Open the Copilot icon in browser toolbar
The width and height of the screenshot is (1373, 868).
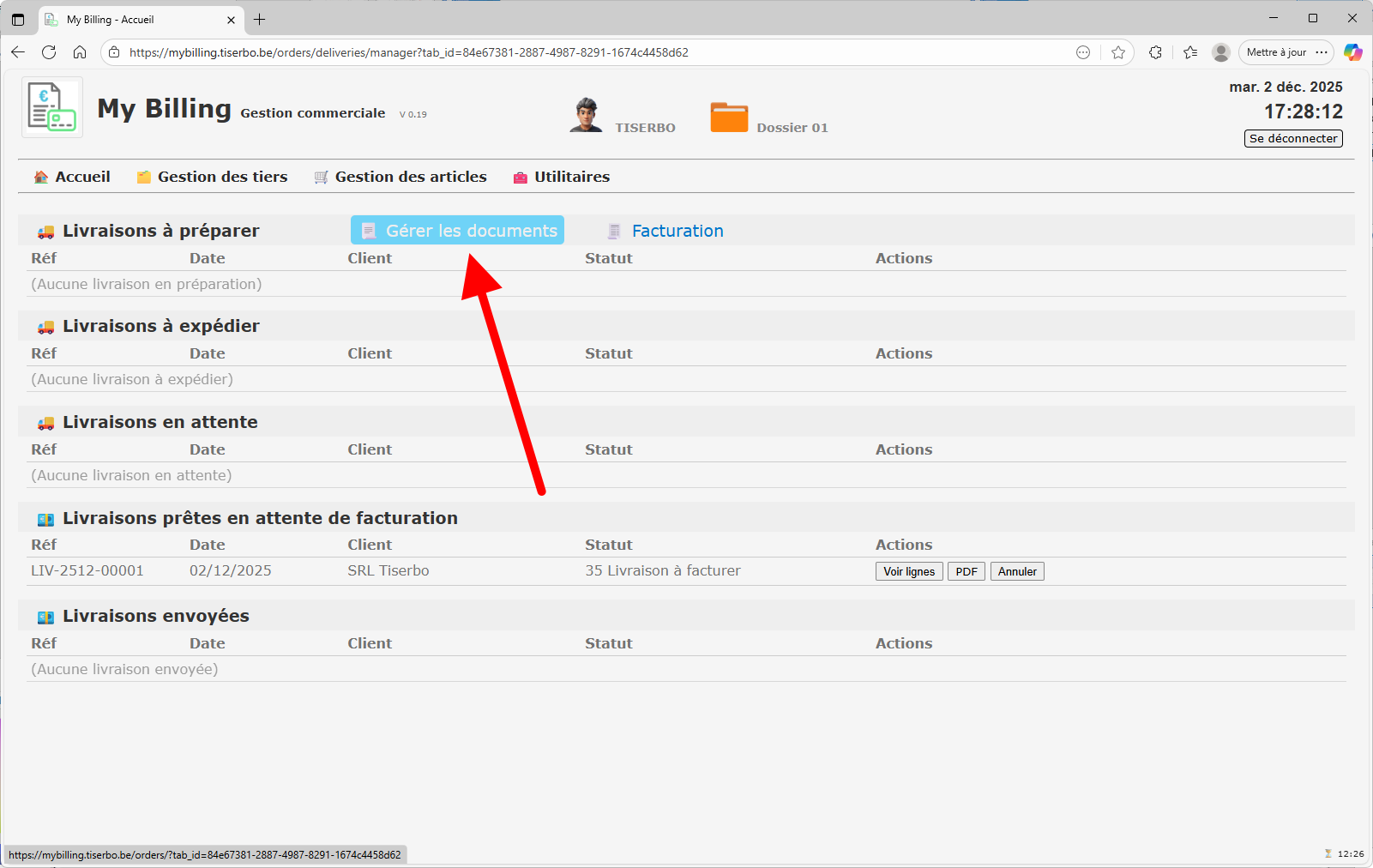click(x=1353, y=52)
